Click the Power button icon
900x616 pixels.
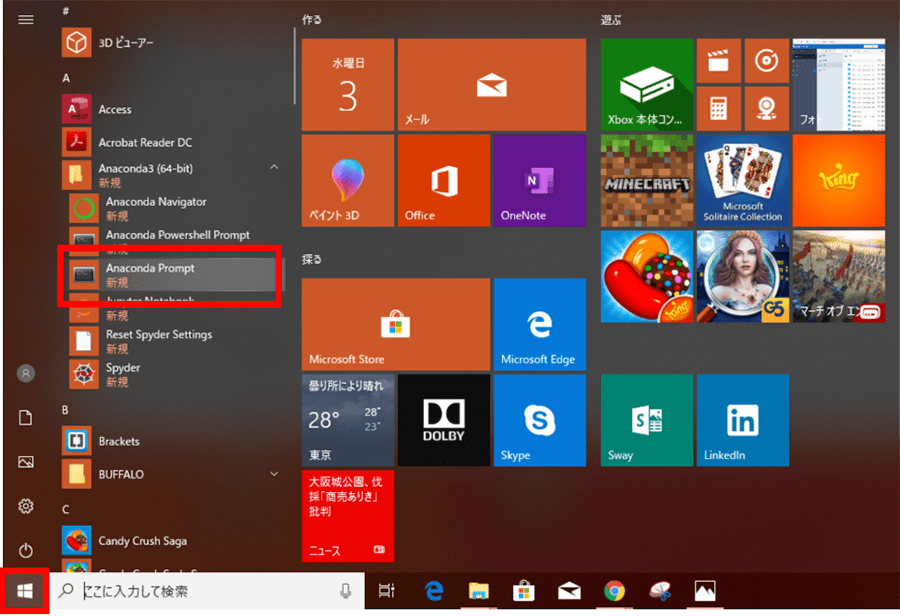26,550
